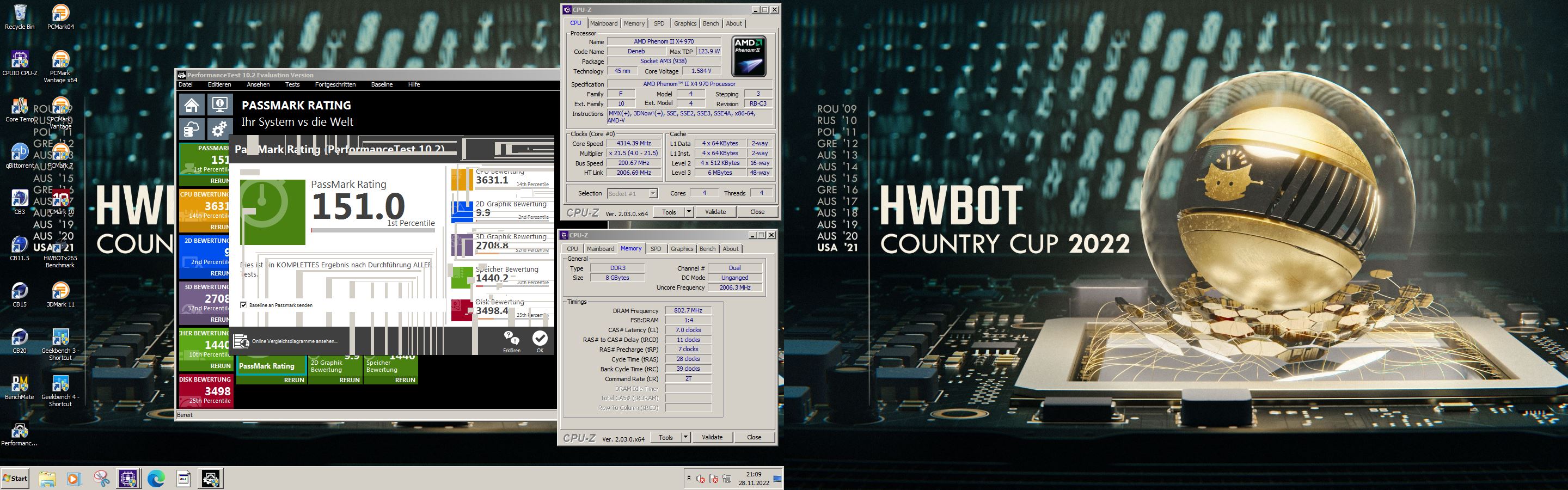Open the Ansehen menu
Screen dimensions: 1568x490
pos(258,84)
